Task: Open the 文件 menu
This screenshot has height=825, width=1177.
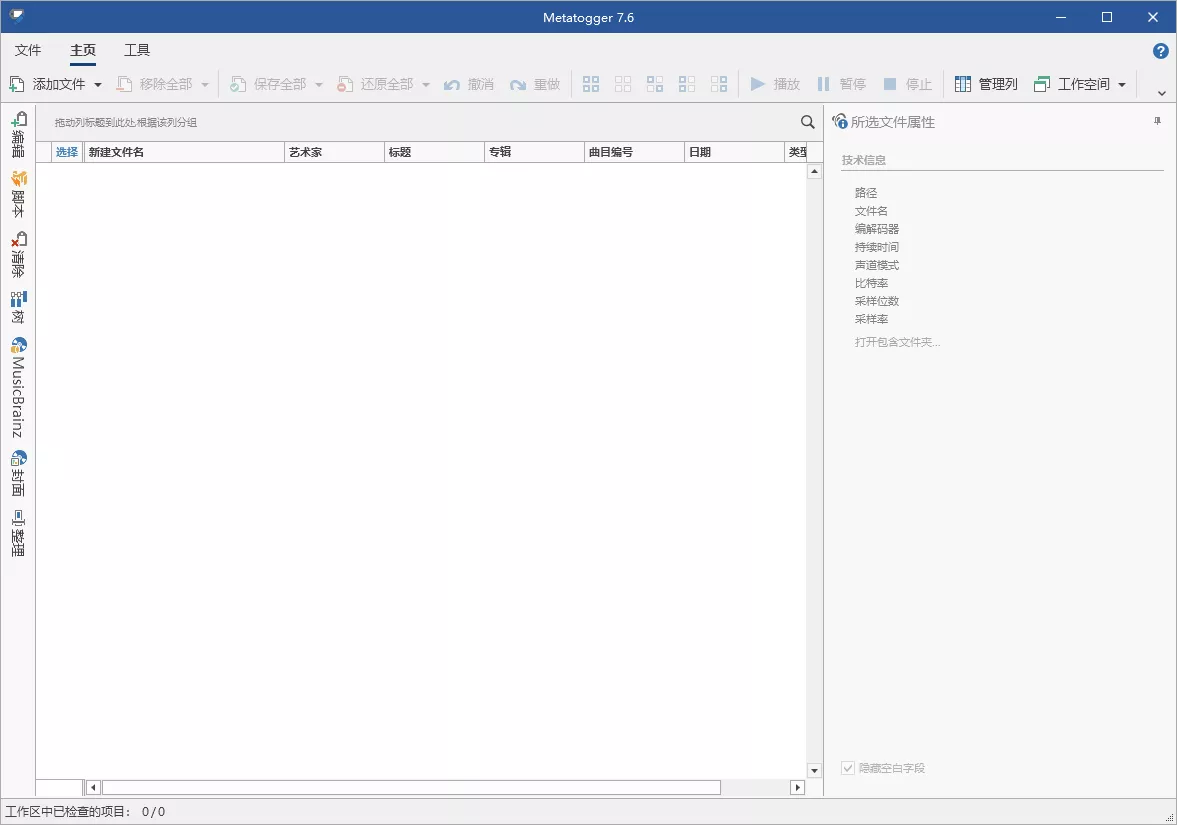Action: point(28,49)
